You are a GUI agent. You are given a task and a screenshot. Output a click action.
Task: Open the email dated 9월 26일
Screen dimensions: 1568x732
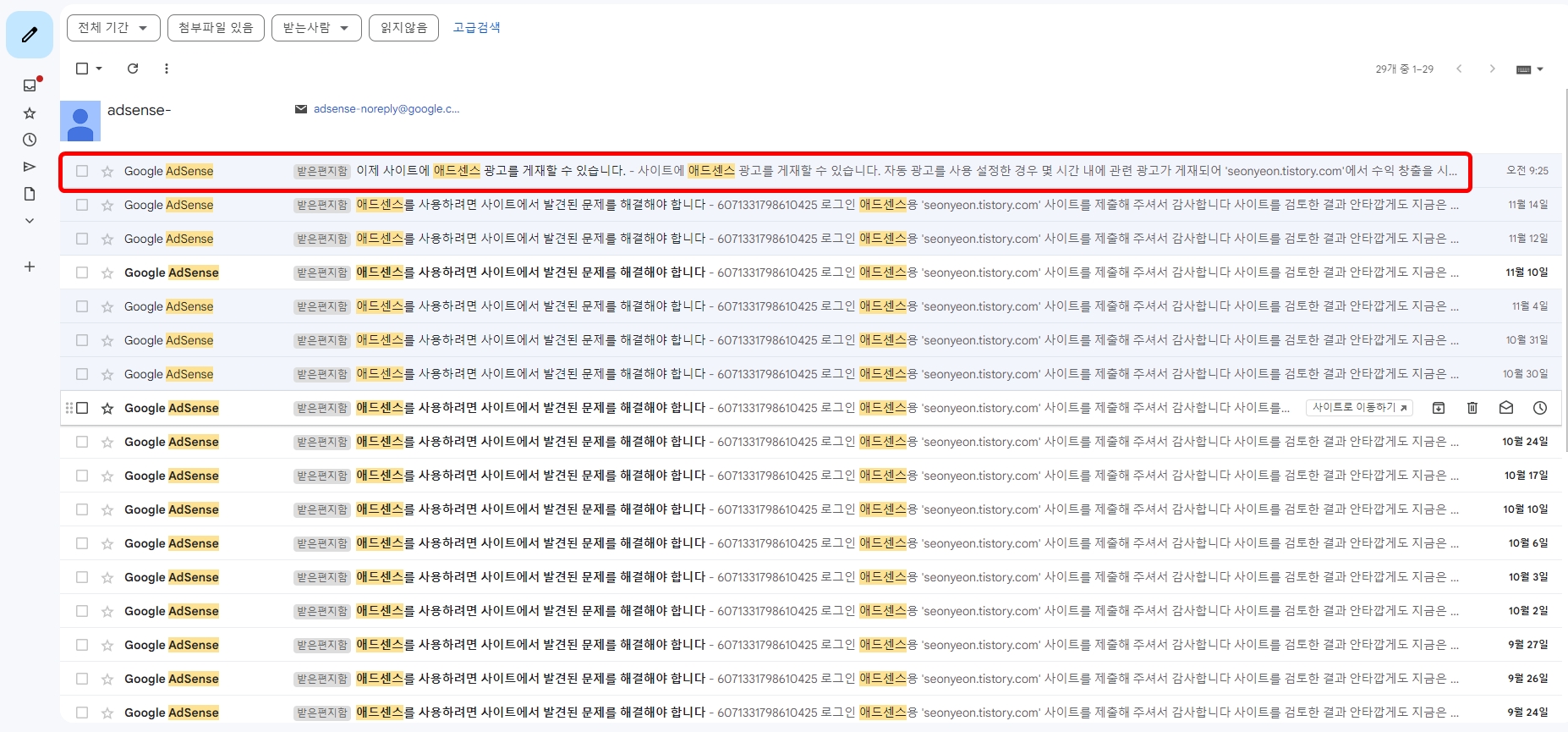tap(810, 679)
